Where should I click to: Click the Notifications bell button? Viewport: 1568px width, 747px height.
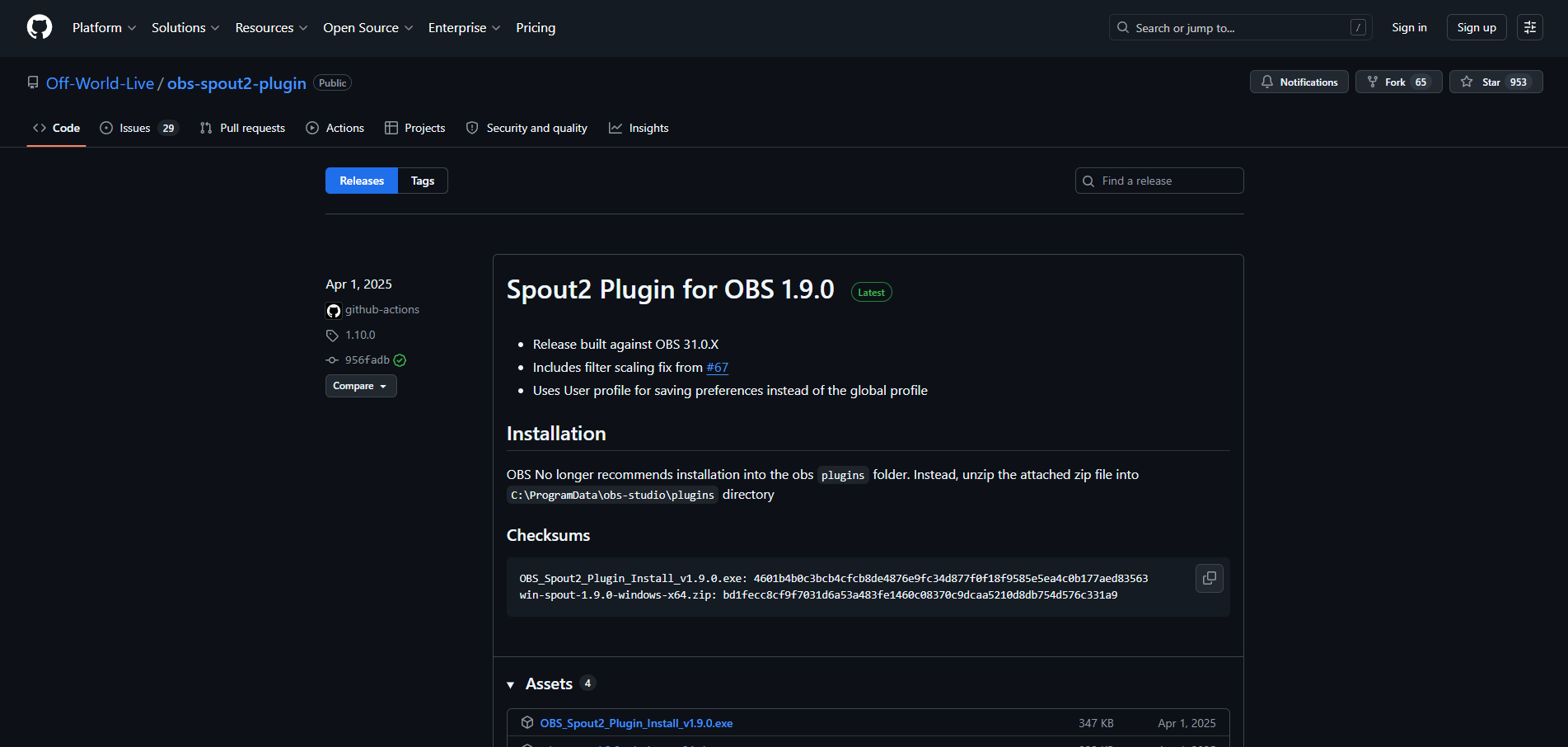tap(1299, 82)
